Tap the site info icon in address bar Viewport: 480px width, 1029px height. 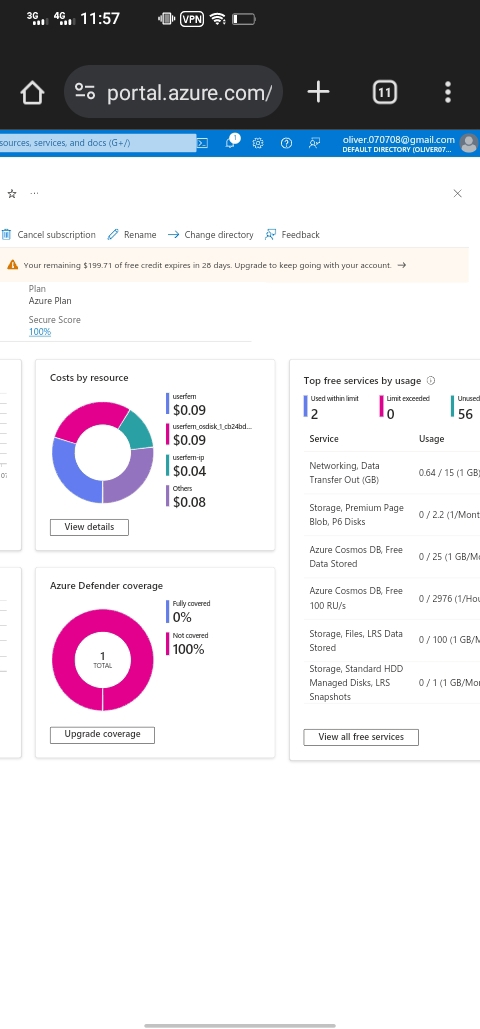(85, 91)
